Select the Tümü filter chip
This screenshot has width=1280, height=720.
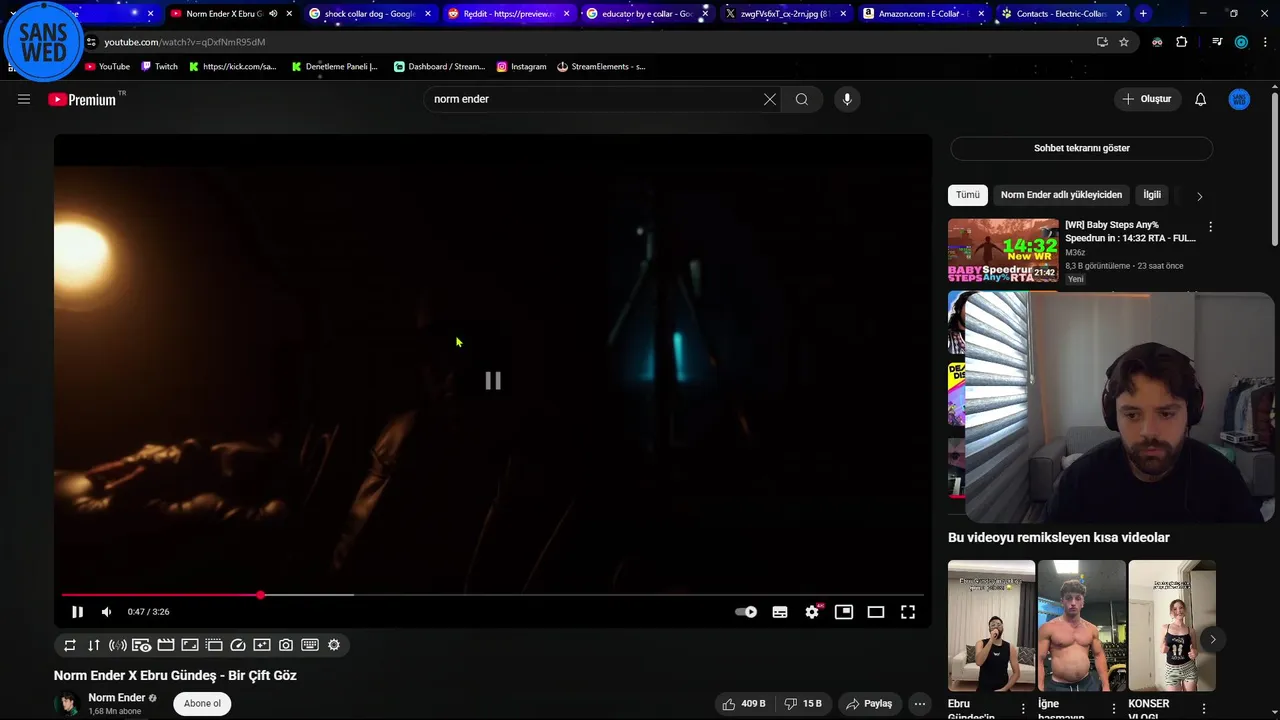point(968,195)
